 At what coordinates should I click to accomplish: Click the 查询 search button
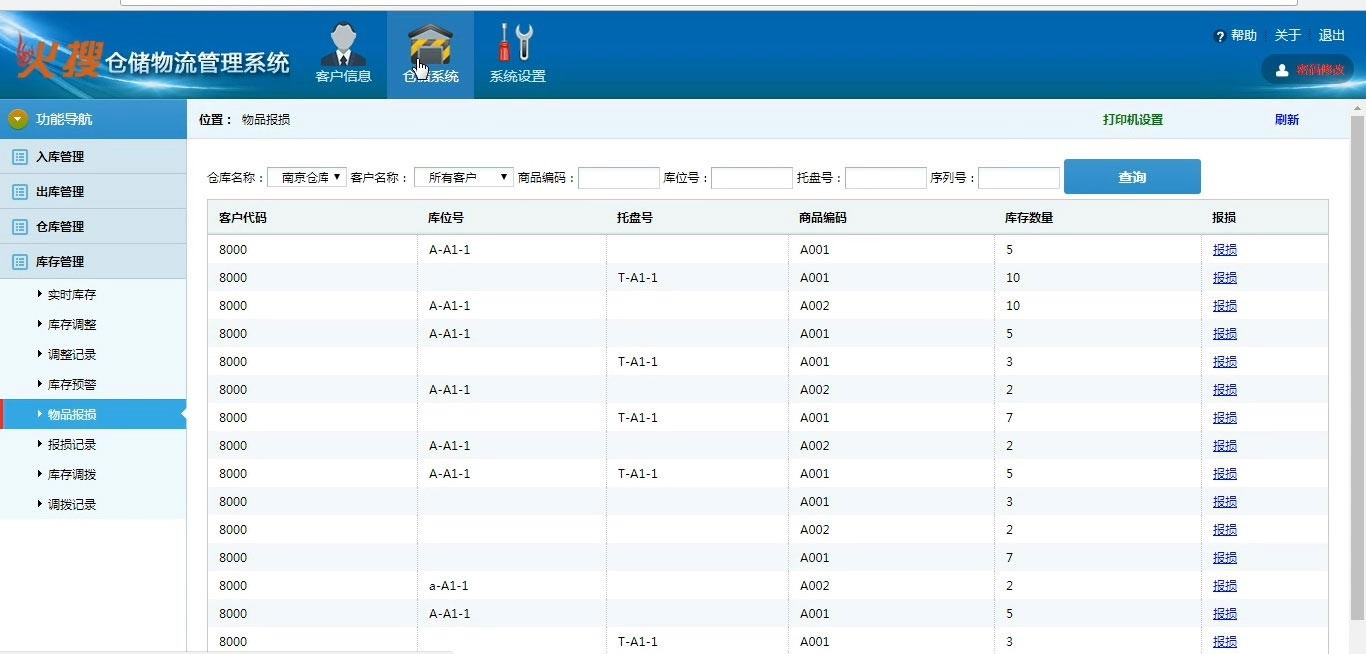(1132, 177)
